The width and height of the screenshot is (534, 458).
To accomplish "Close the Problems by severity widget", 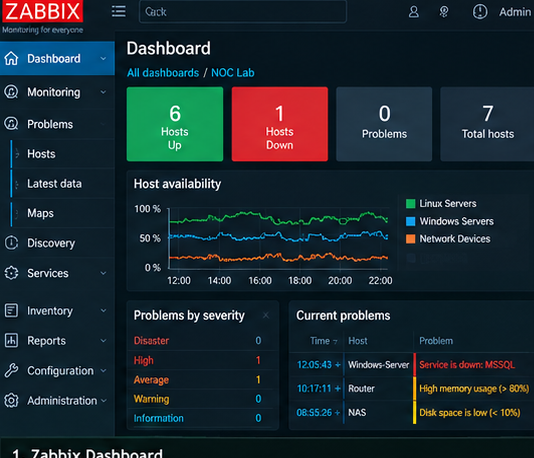I will pyautogui.click(x=266, y=316).
